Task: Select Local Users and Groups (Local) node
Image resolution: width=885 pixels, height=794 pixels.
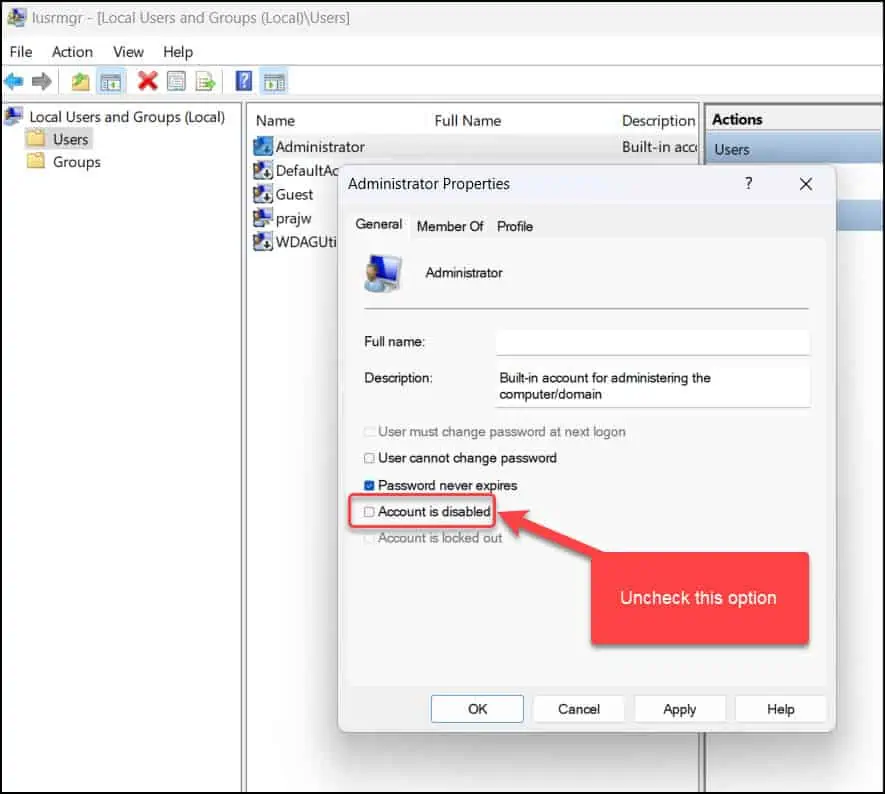Action: (127, 117)
